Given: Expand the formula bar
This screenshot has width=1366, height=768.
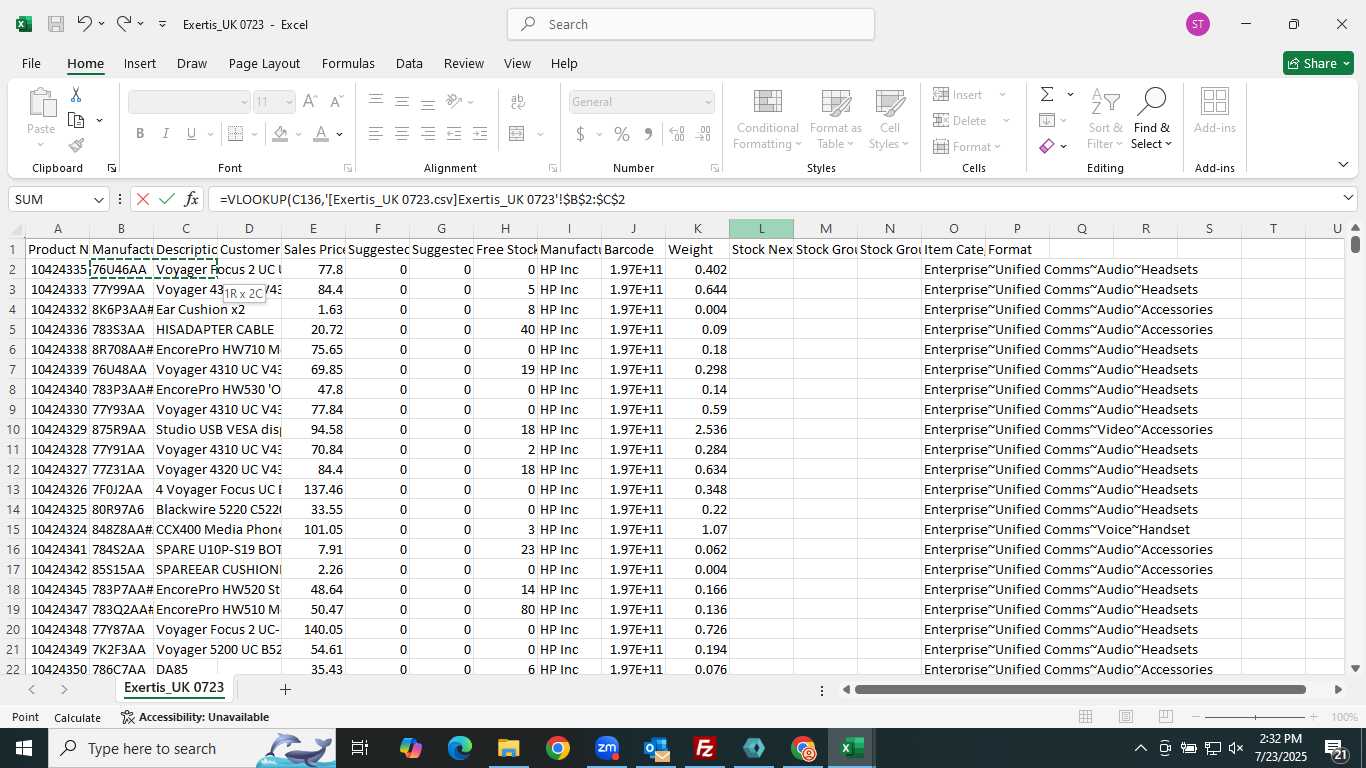Looking at the screenshot, I should point(1348,198).
